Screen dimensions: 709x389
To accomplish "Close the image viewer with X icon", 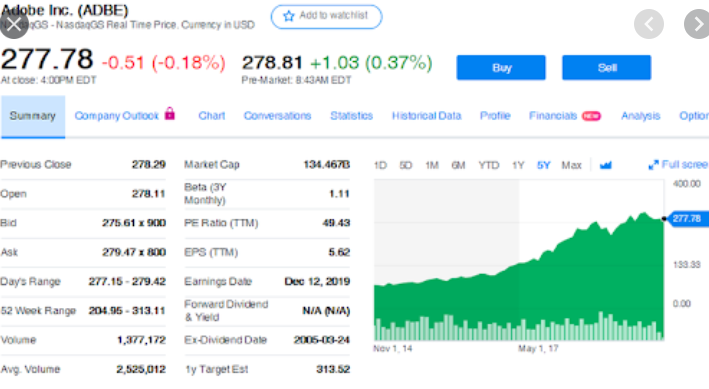I will (14, 24).
